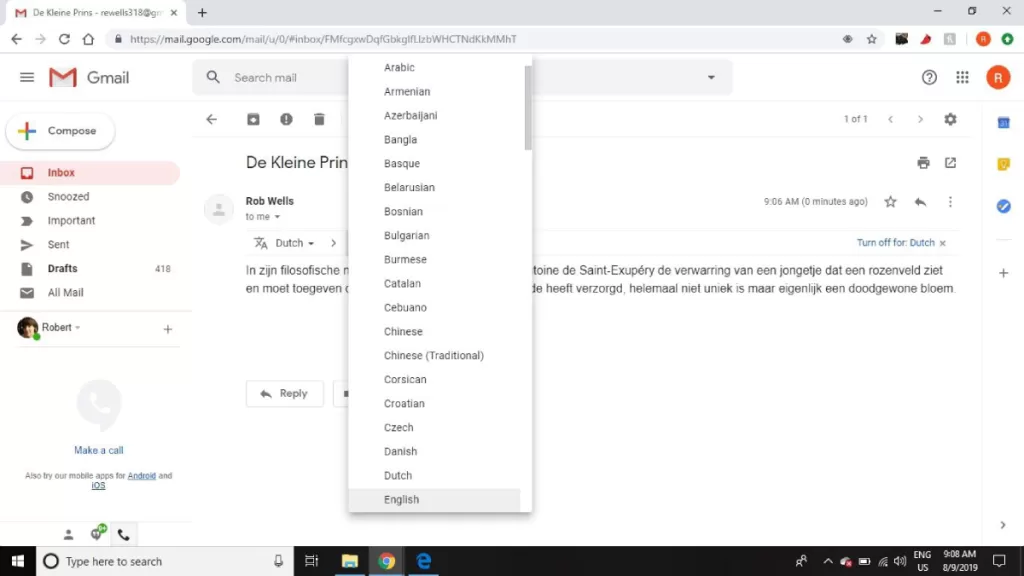
Task: Select English from the language list
Action: point(402,499)
